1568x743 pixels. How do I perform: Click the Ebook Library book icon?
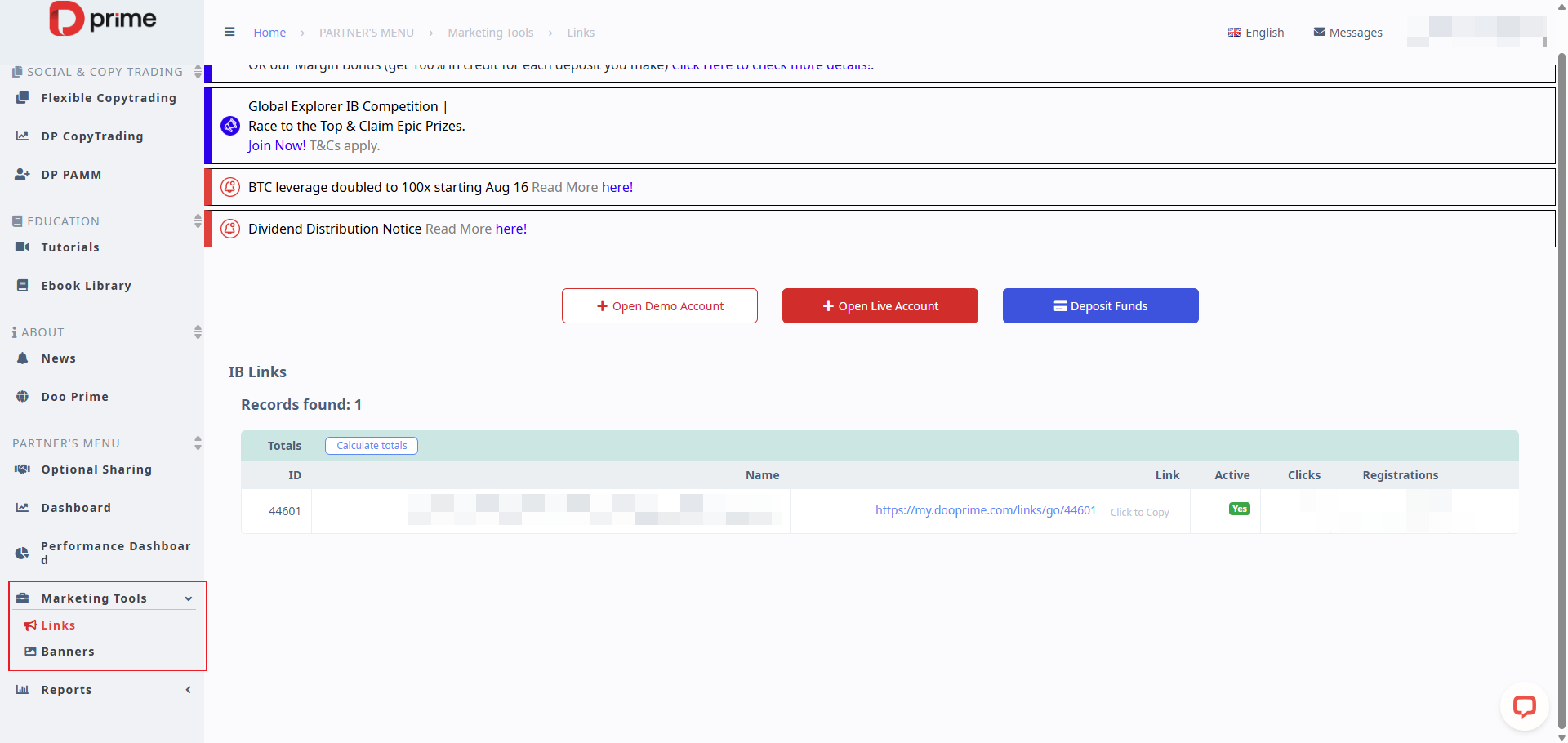[23, 286]
